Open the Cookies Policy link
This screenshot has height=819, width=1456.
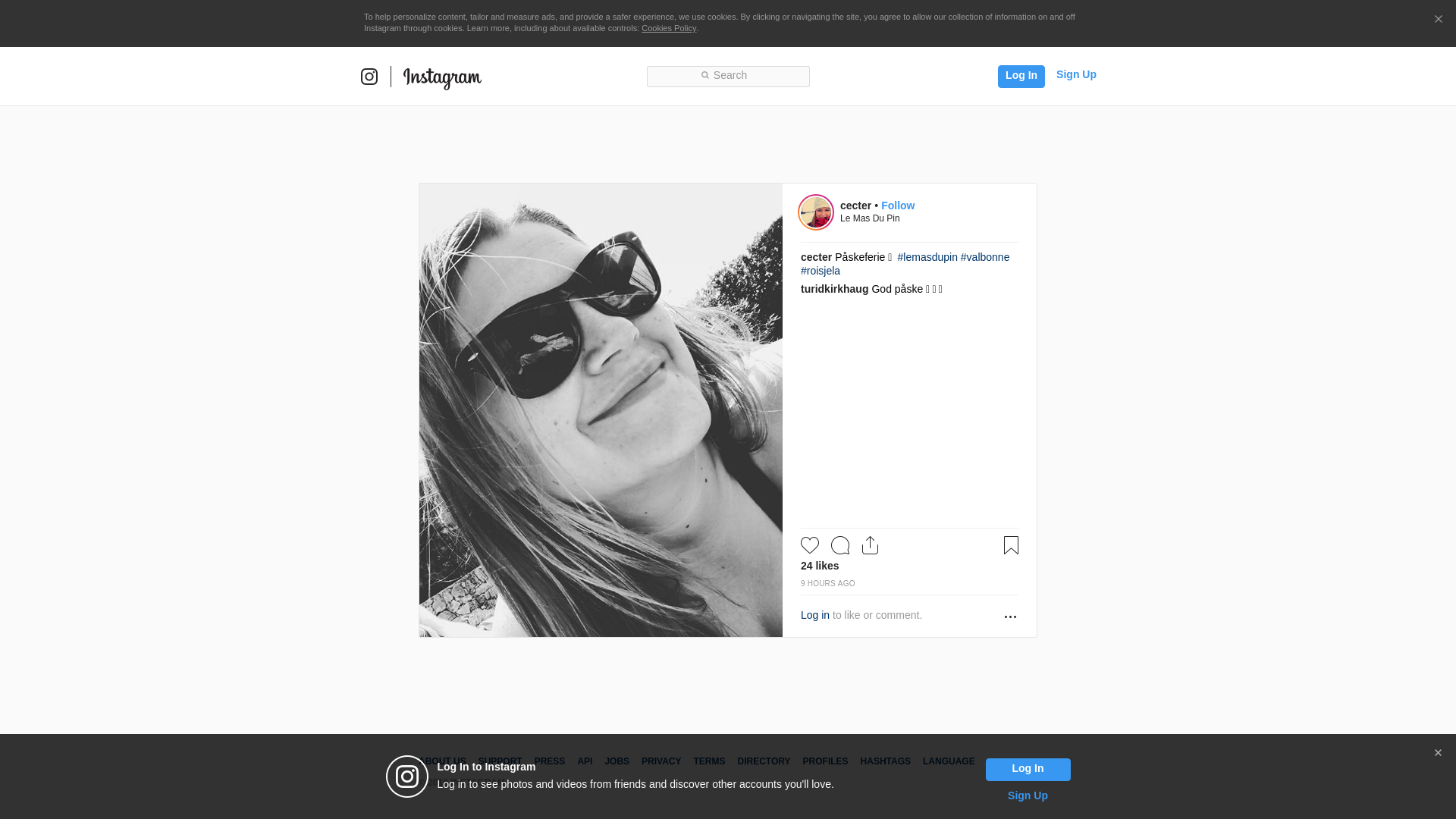coord(669,28)
